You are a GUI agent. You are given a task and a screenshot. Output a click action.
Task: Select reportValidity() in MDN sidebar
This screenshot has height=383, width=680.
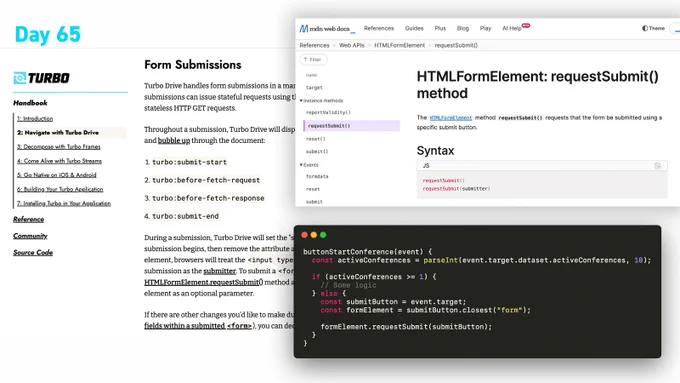[x=328, y=112]
